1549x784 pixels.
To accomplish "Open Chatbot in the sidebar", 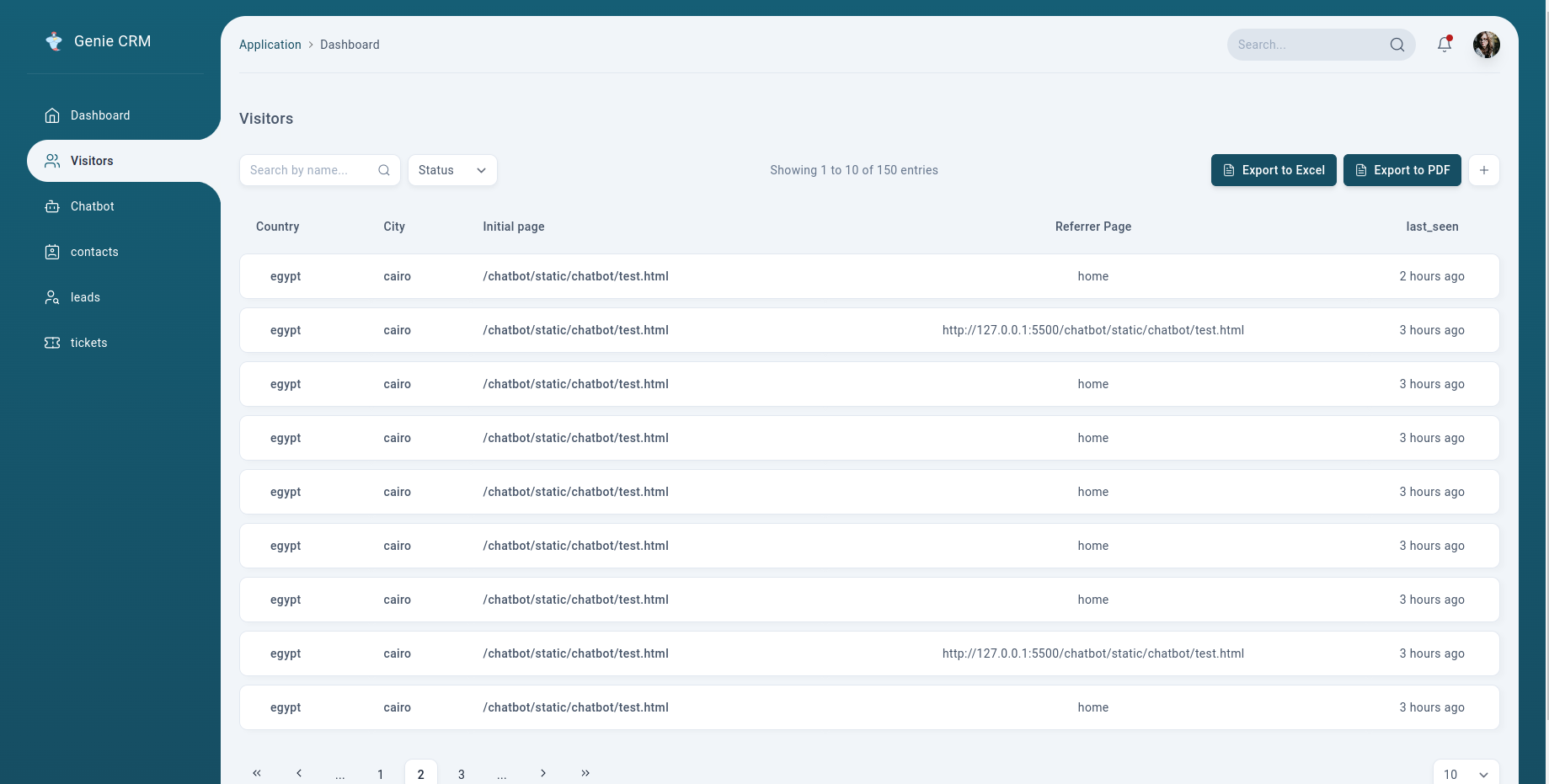I will pos(92,206).
